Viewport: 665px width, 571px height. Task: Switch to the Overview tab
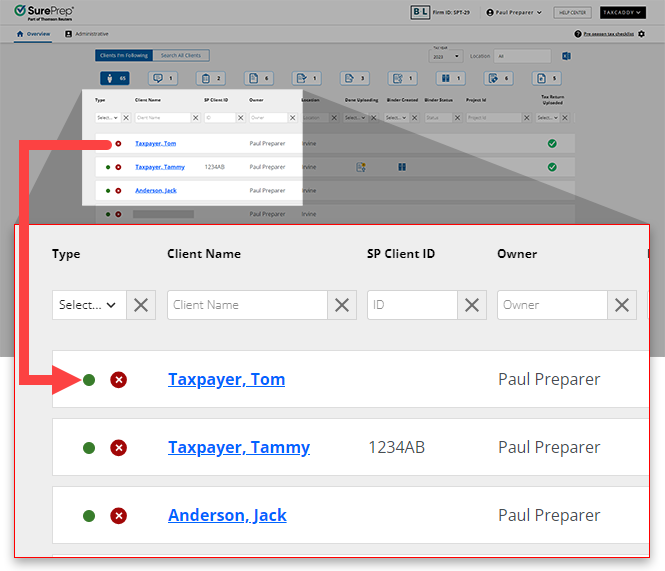(34, 34)
